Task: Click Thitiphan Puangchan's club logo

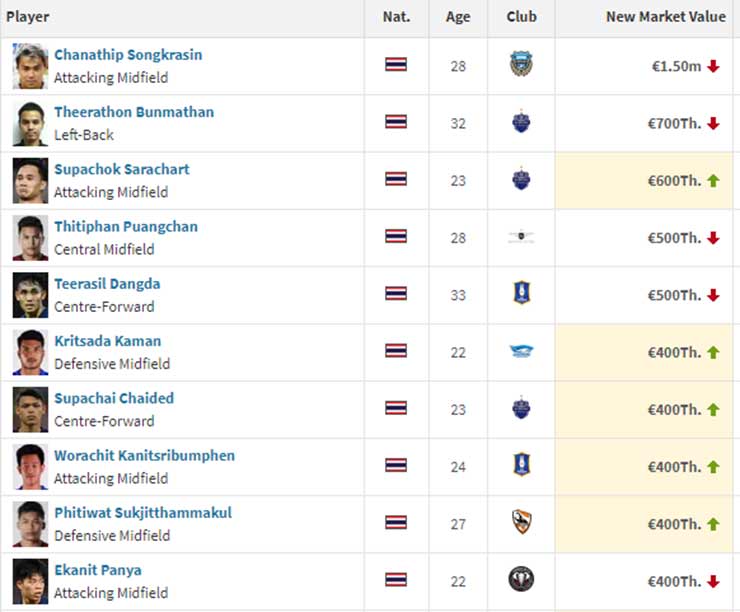Action: coord(521,237)
